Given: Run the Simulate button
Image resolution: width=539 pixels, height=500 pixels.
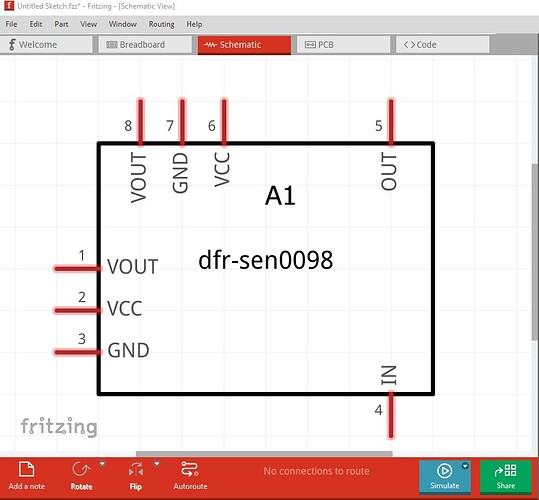Looking at the screenshot, I should pos(444,476).
